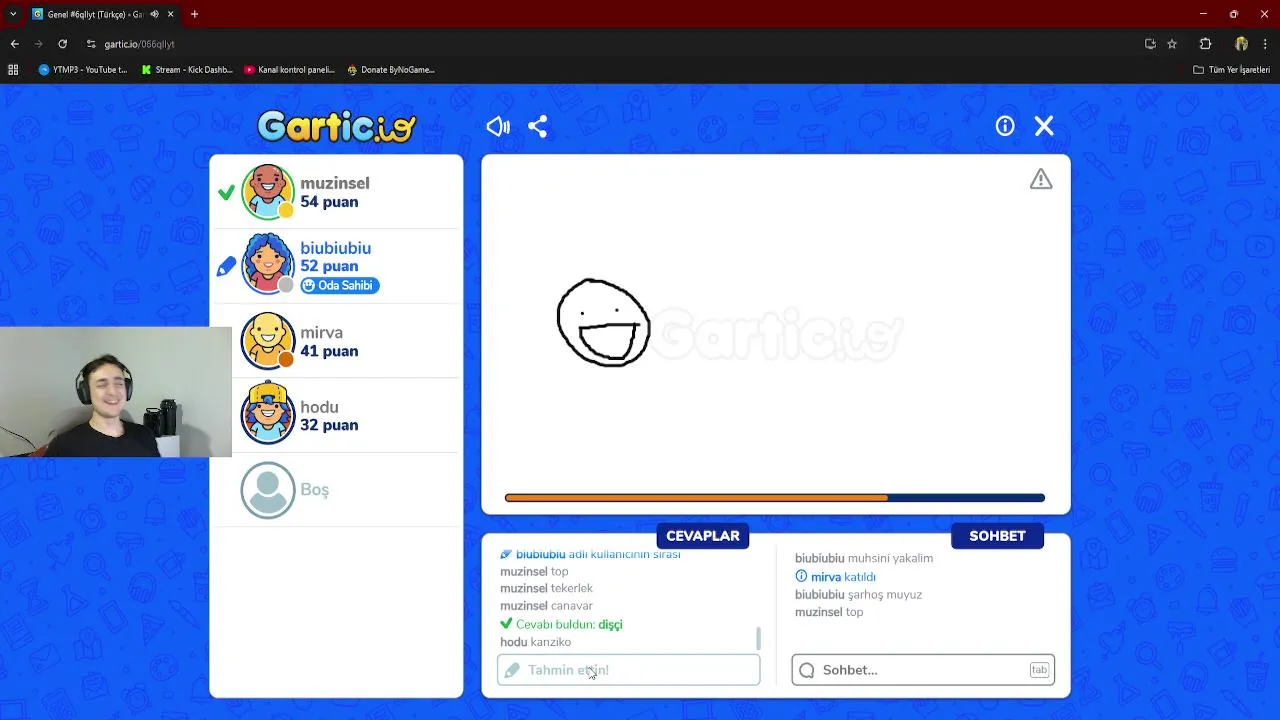
Task: Click the report drawing warning triangle
Action: pos(1041,179)
